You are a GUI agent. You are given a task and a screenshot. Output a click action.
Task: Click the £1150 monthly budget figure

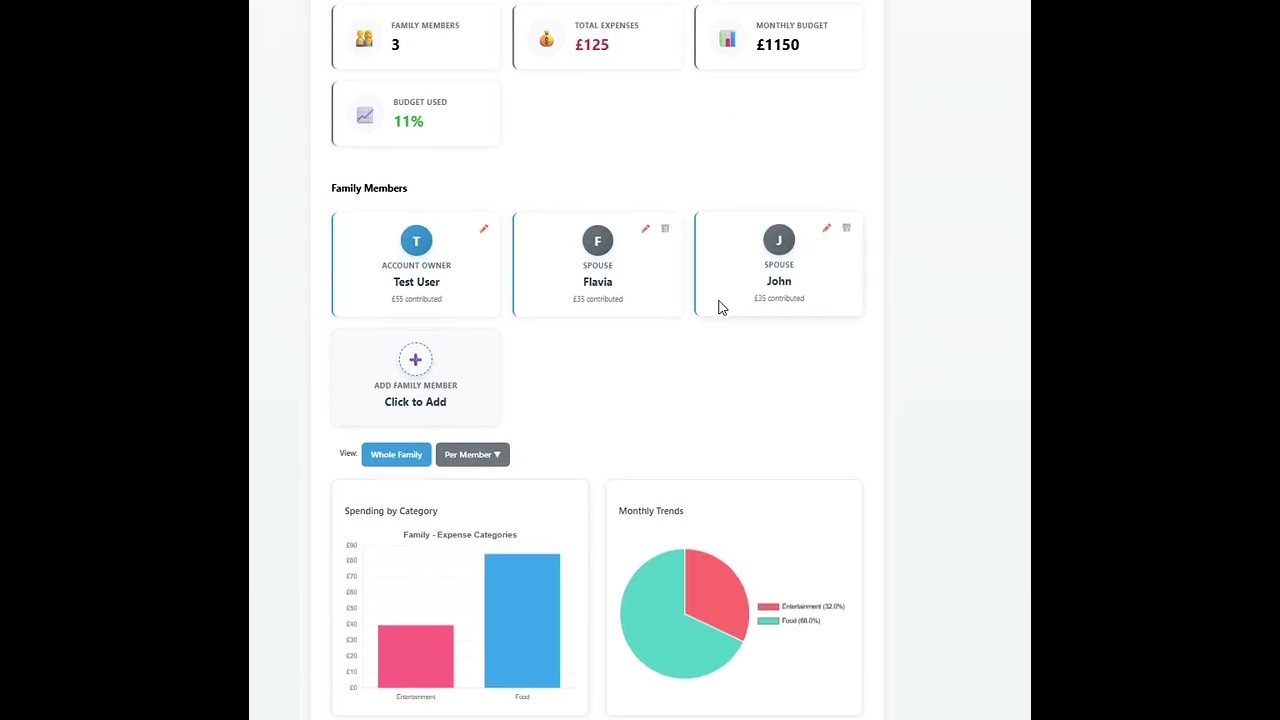777,45
